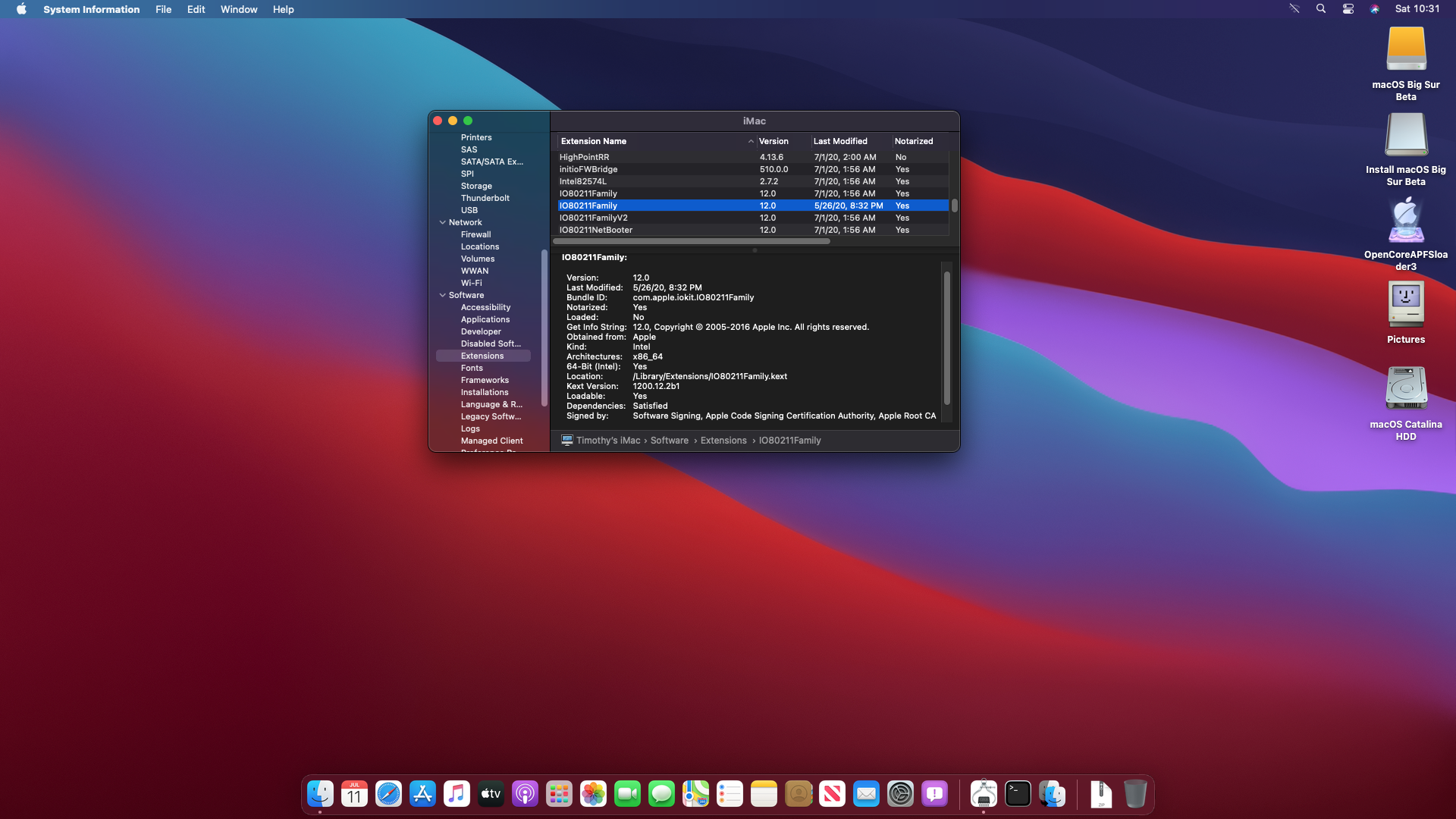Open the Pictures desktop icon

click(1406, 304)
